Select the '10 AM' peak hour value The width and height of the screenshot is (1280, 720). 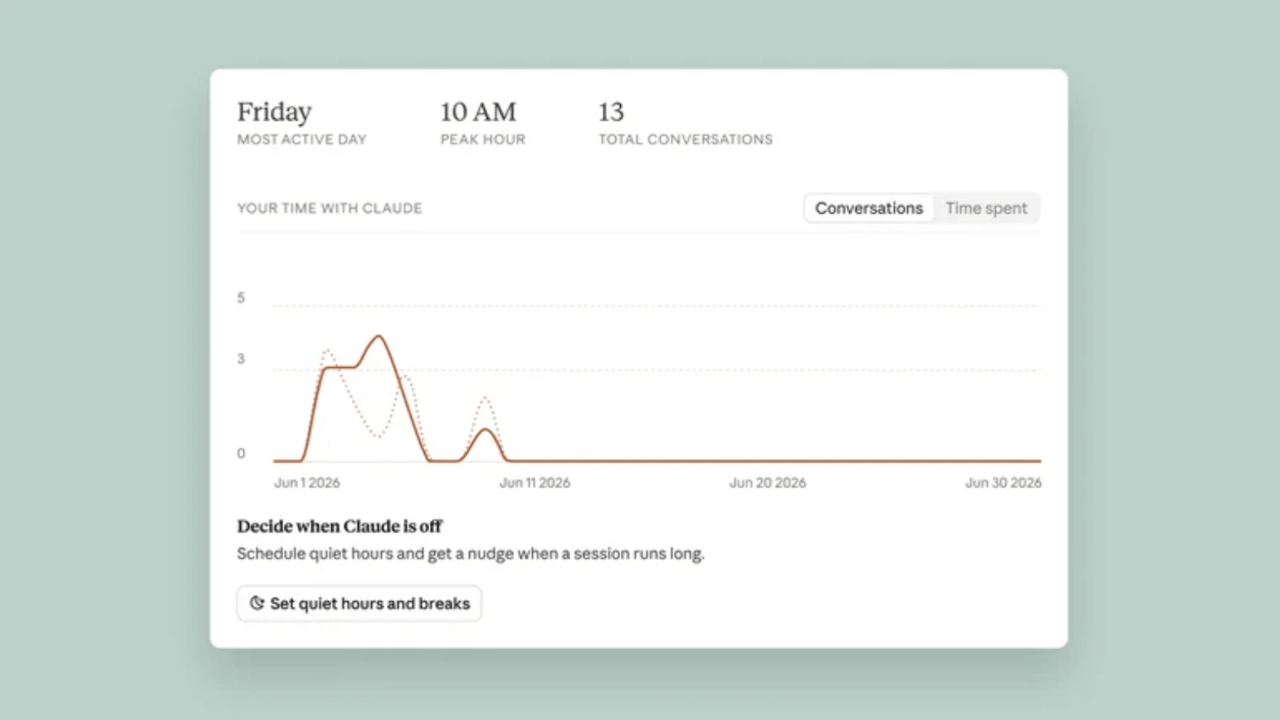[x=478, y=112]
